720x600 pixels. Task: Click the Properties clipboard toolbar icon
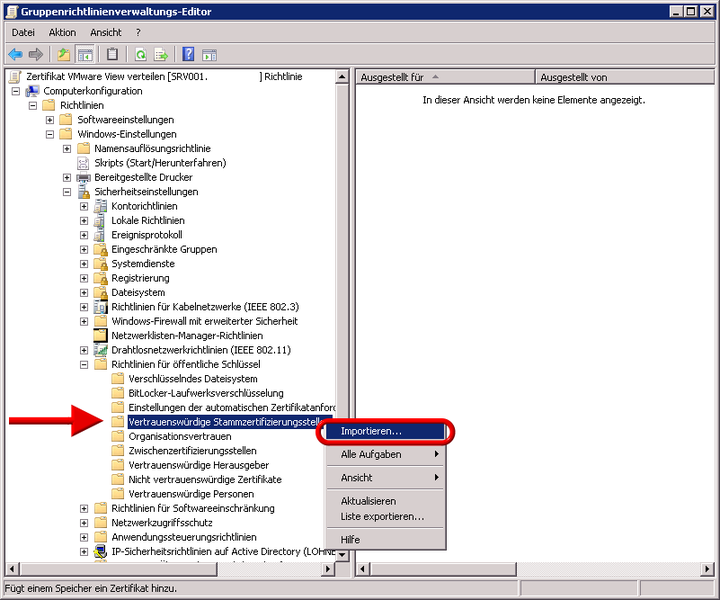tap(113, 54)
